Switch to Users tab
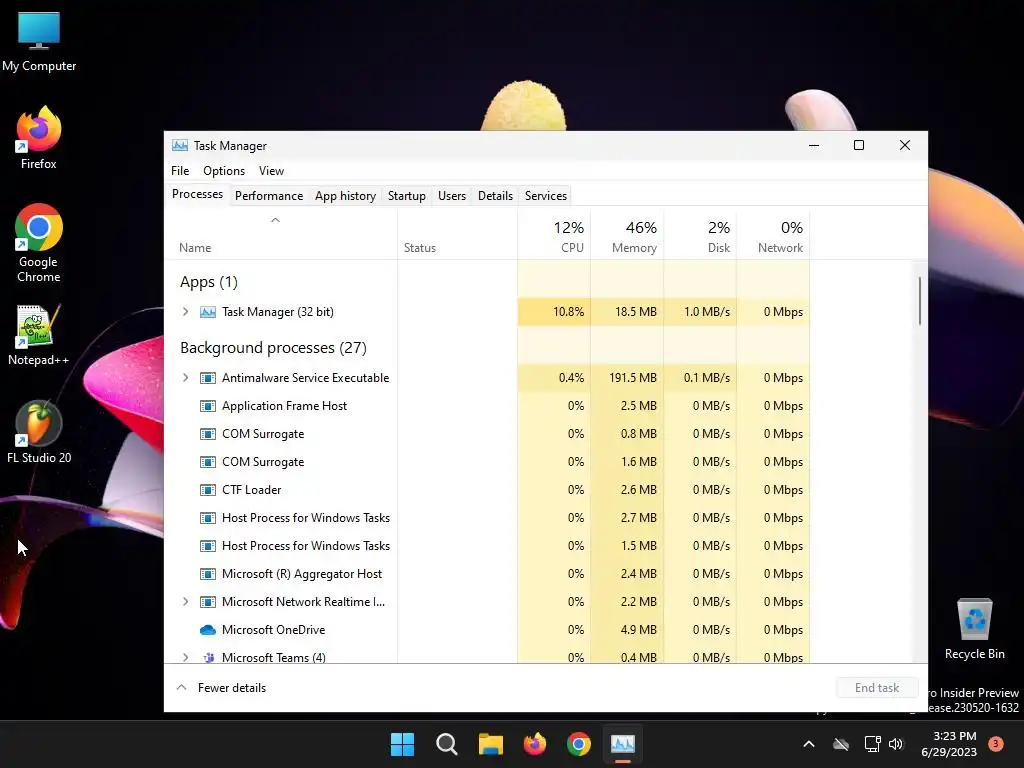Screen dimensions: 1024x768 coord(452,196)
